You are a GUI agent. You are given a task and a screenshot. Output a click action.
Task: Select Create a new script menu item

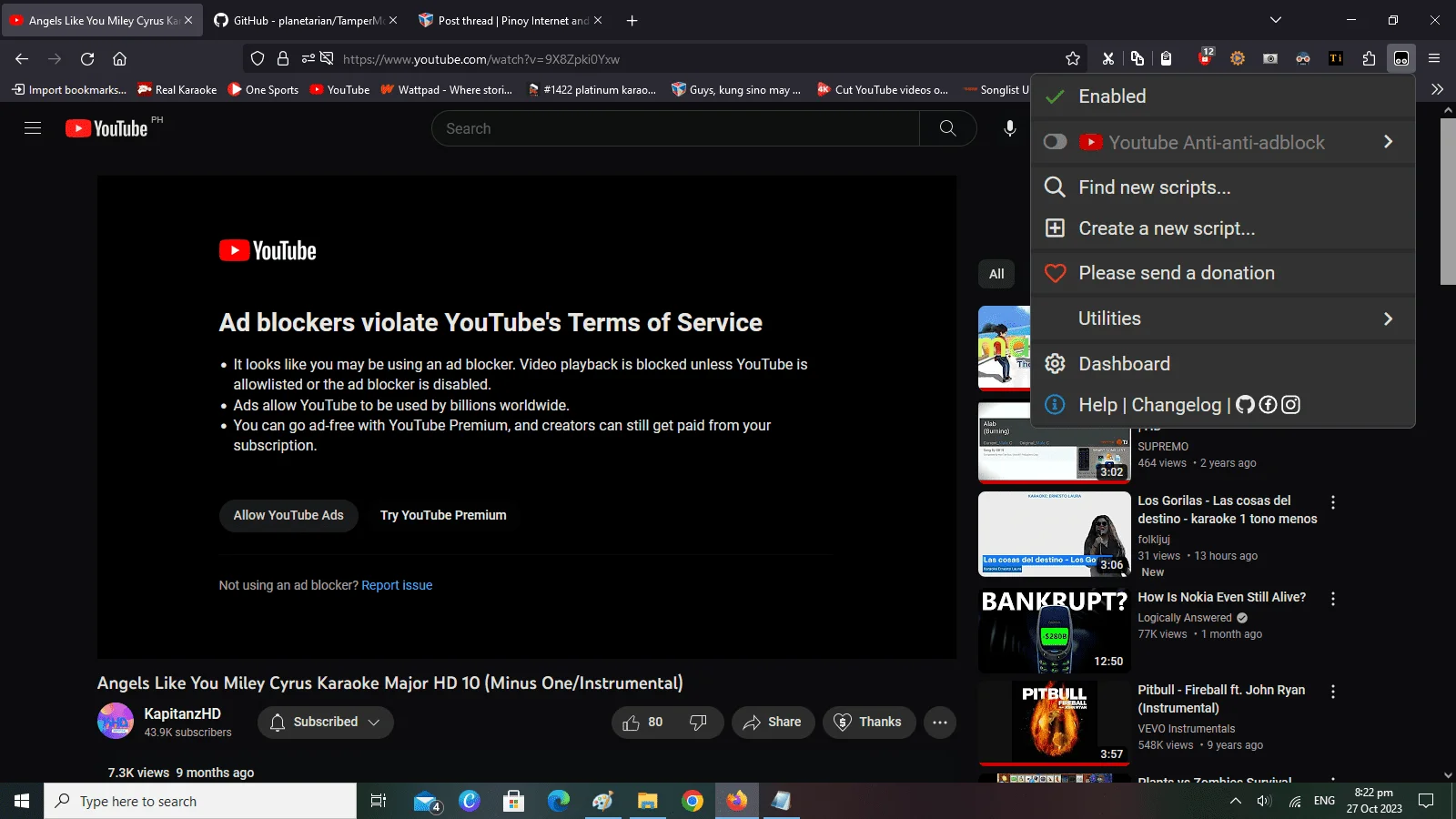(x=1223, y=228)
